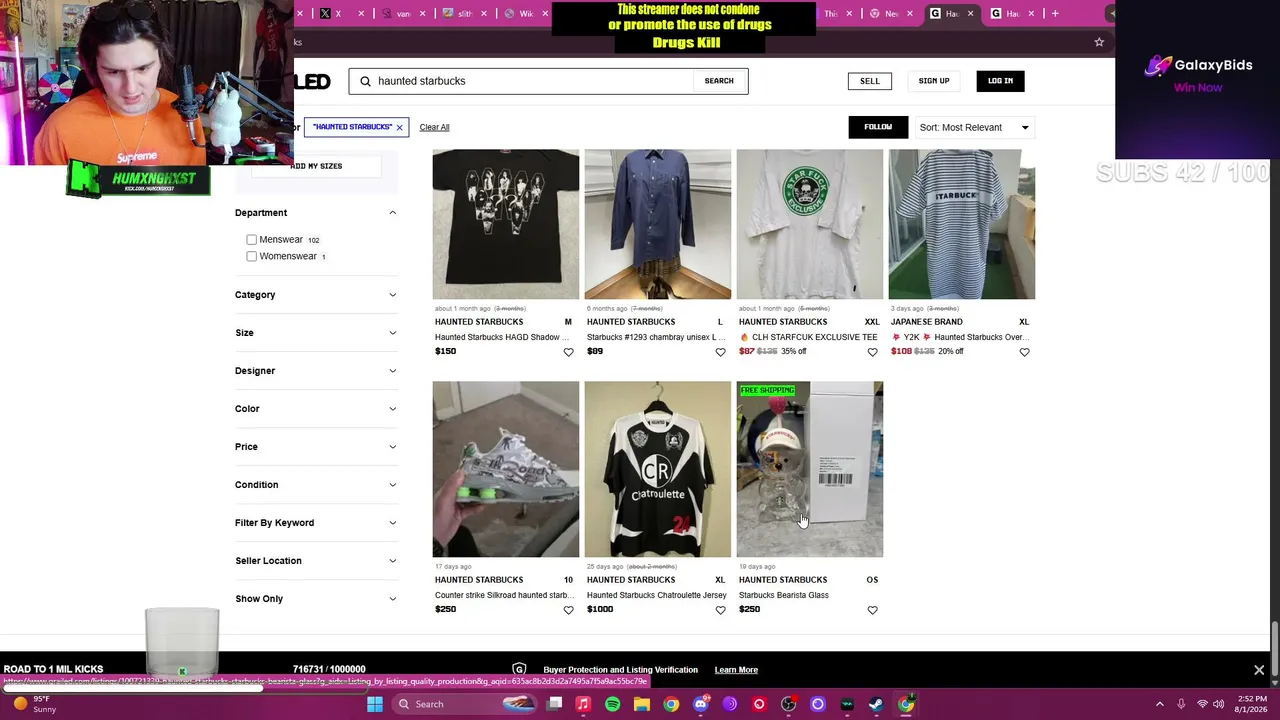This screenshot has height=720, width=1280.
Task: Click the SIGN UP link
Action: coord(934,81)
